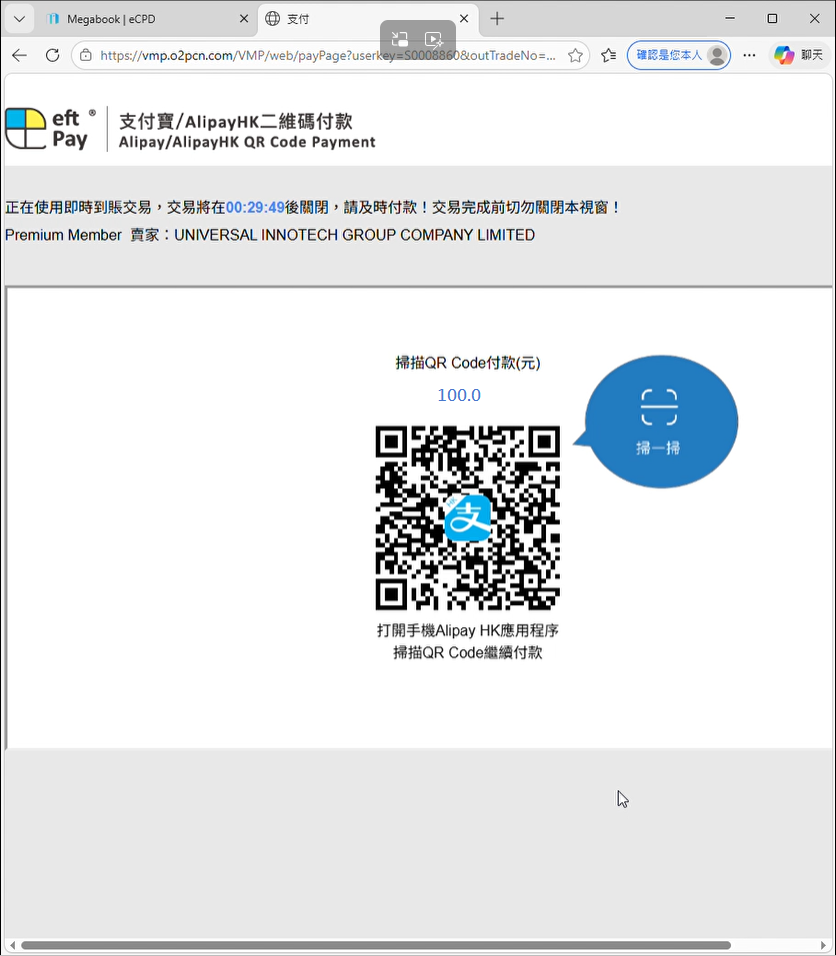Click 打開手機Alipay HK應用程序 instruction text
The width and height of the screenshot is (836, 956).
468,630
